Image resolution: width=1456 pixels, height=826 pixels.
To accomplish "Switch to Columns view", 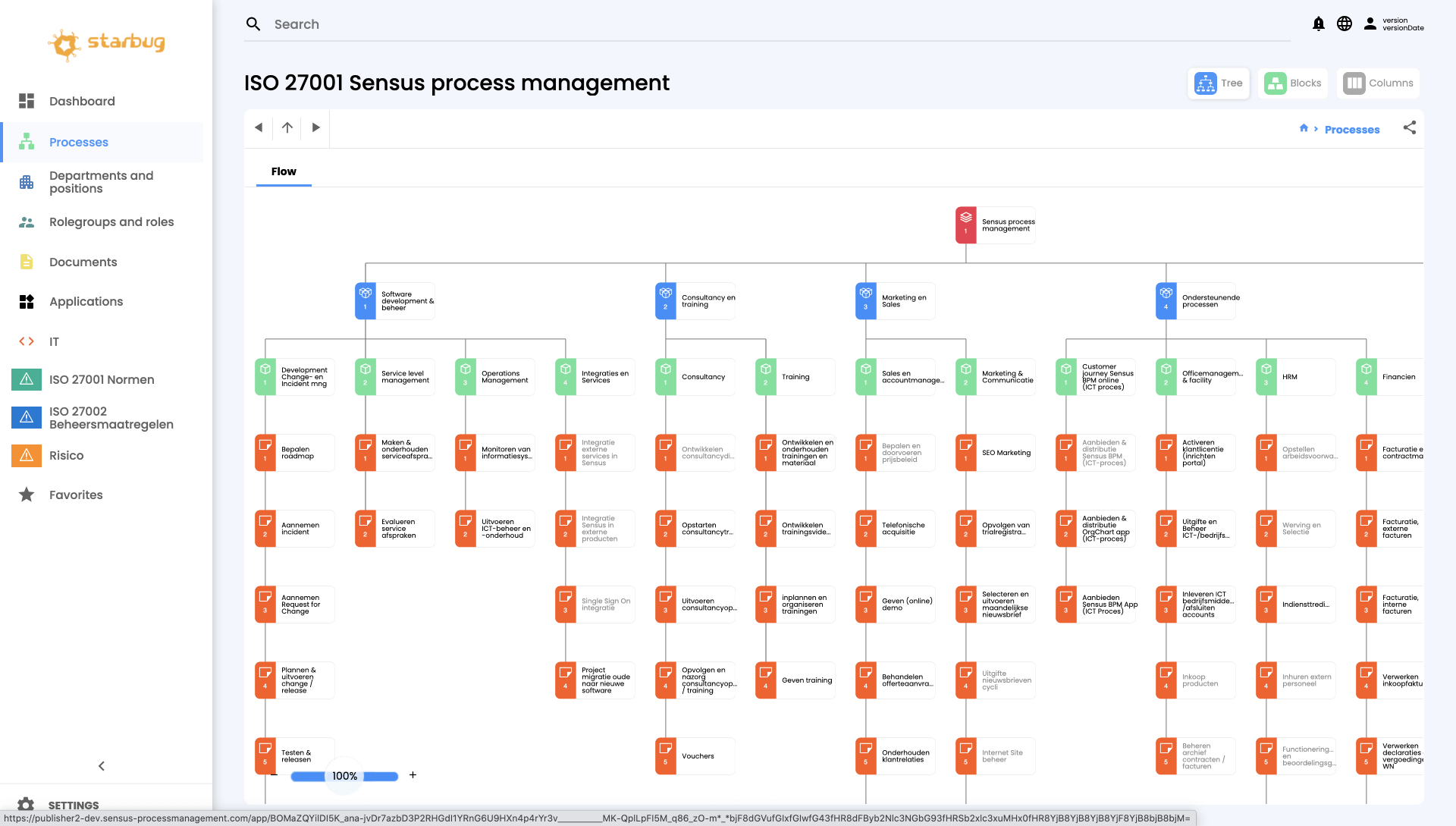I will coord(1379,83).
